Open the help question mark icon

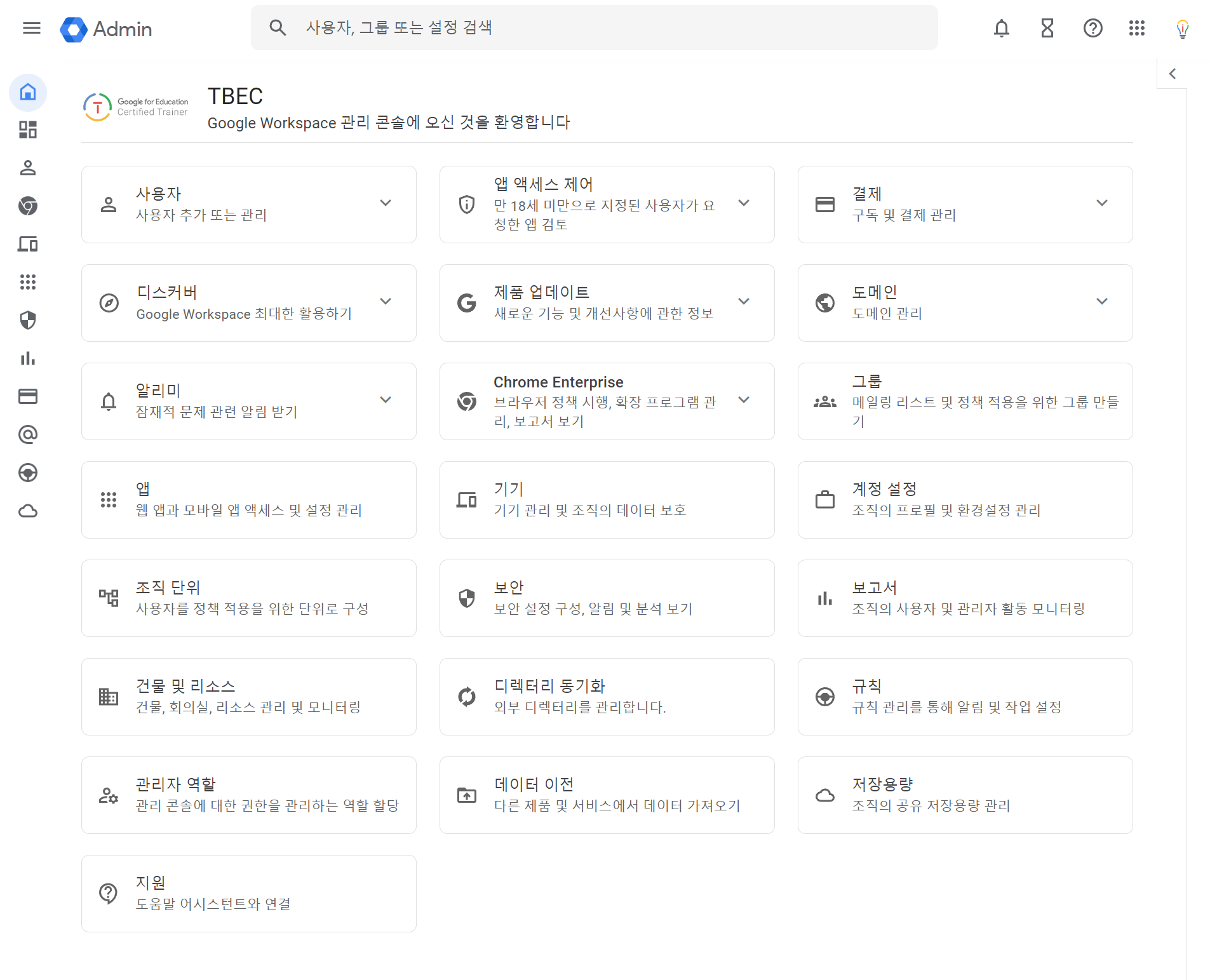click(x=1093, y=28)
